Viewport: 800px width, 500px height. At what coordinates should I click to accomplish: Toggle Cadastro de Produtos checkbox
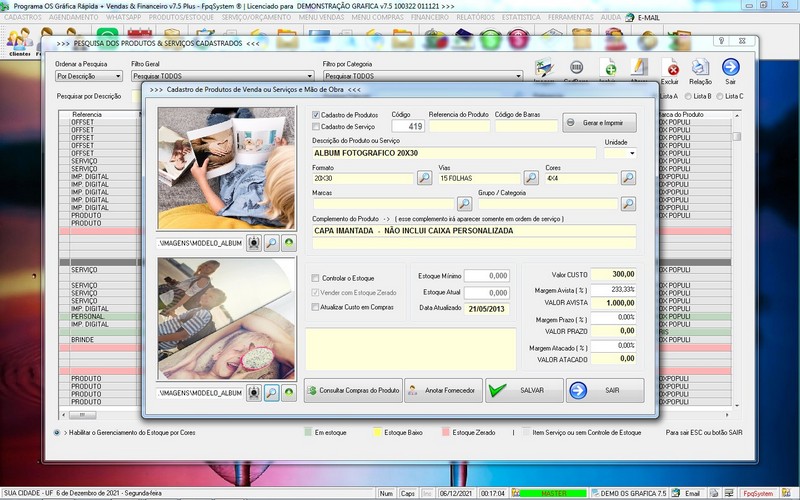pyautogui.click(x=316, y=115)
